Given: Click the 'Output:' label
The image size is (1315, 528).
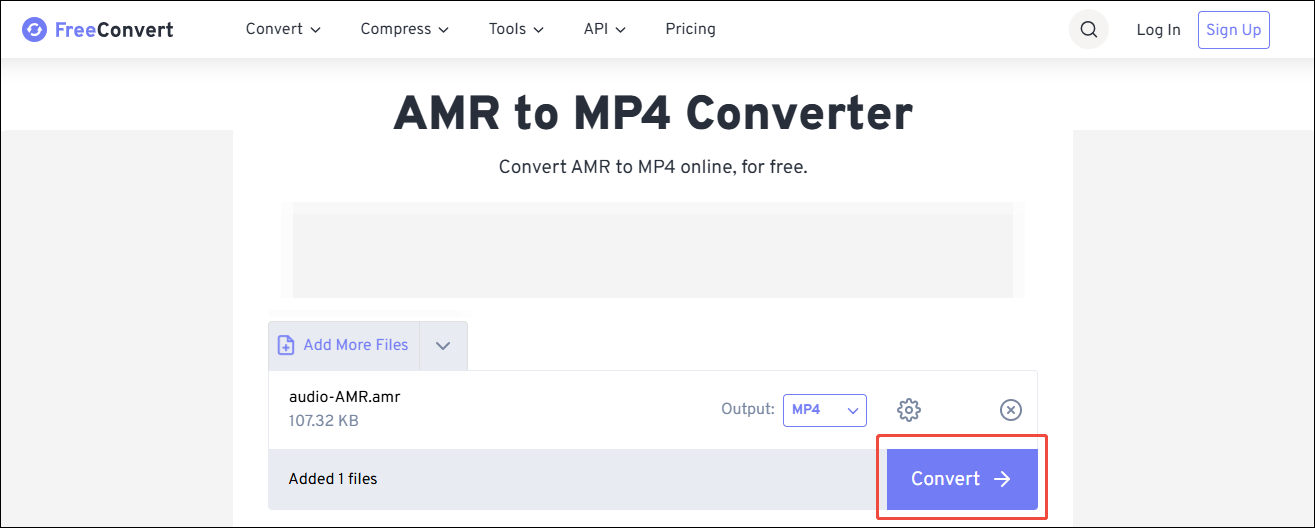Looking at the screenshot, I should point(747,409).
